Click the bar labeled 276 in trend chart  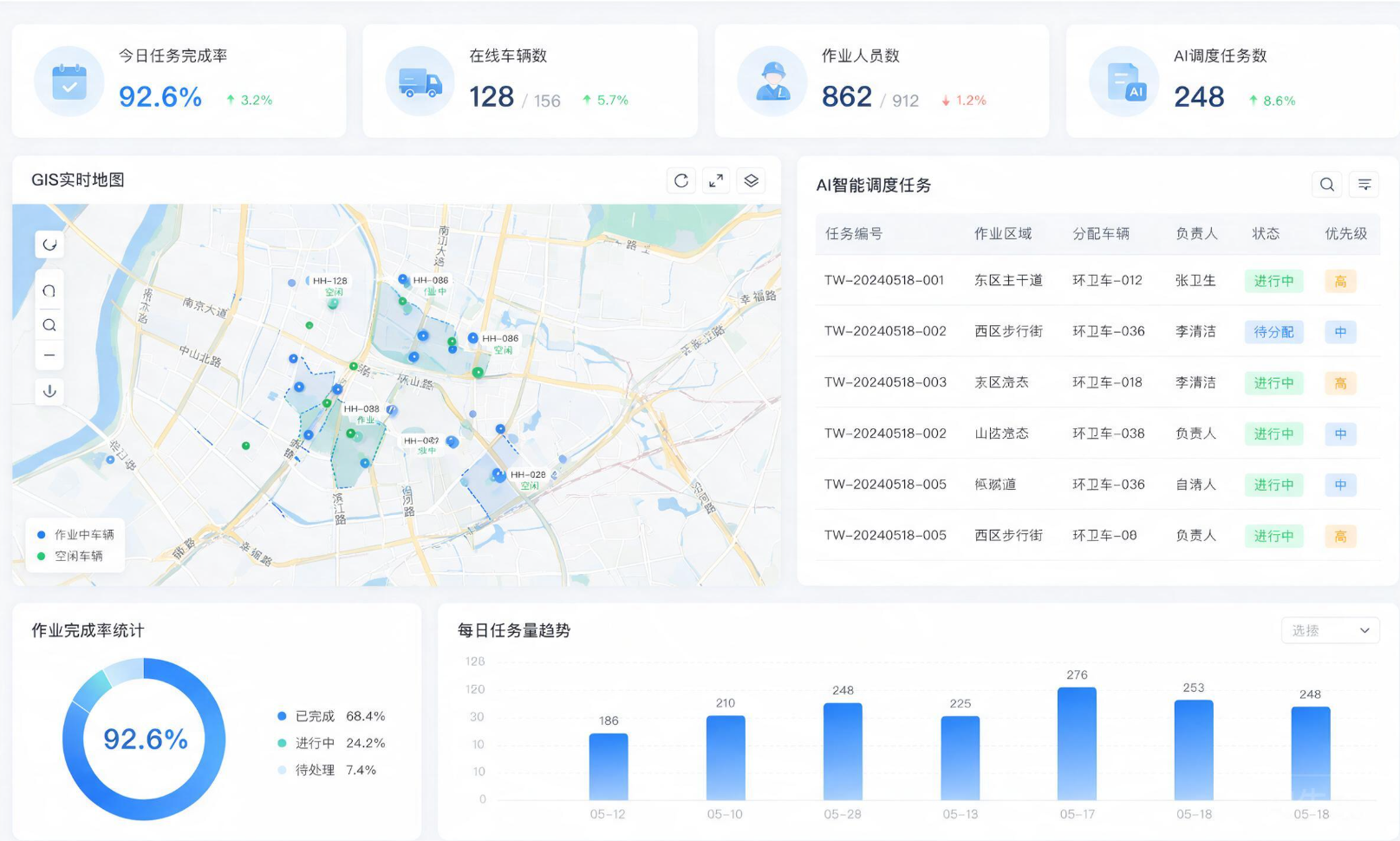click(x=1077, y=744)
